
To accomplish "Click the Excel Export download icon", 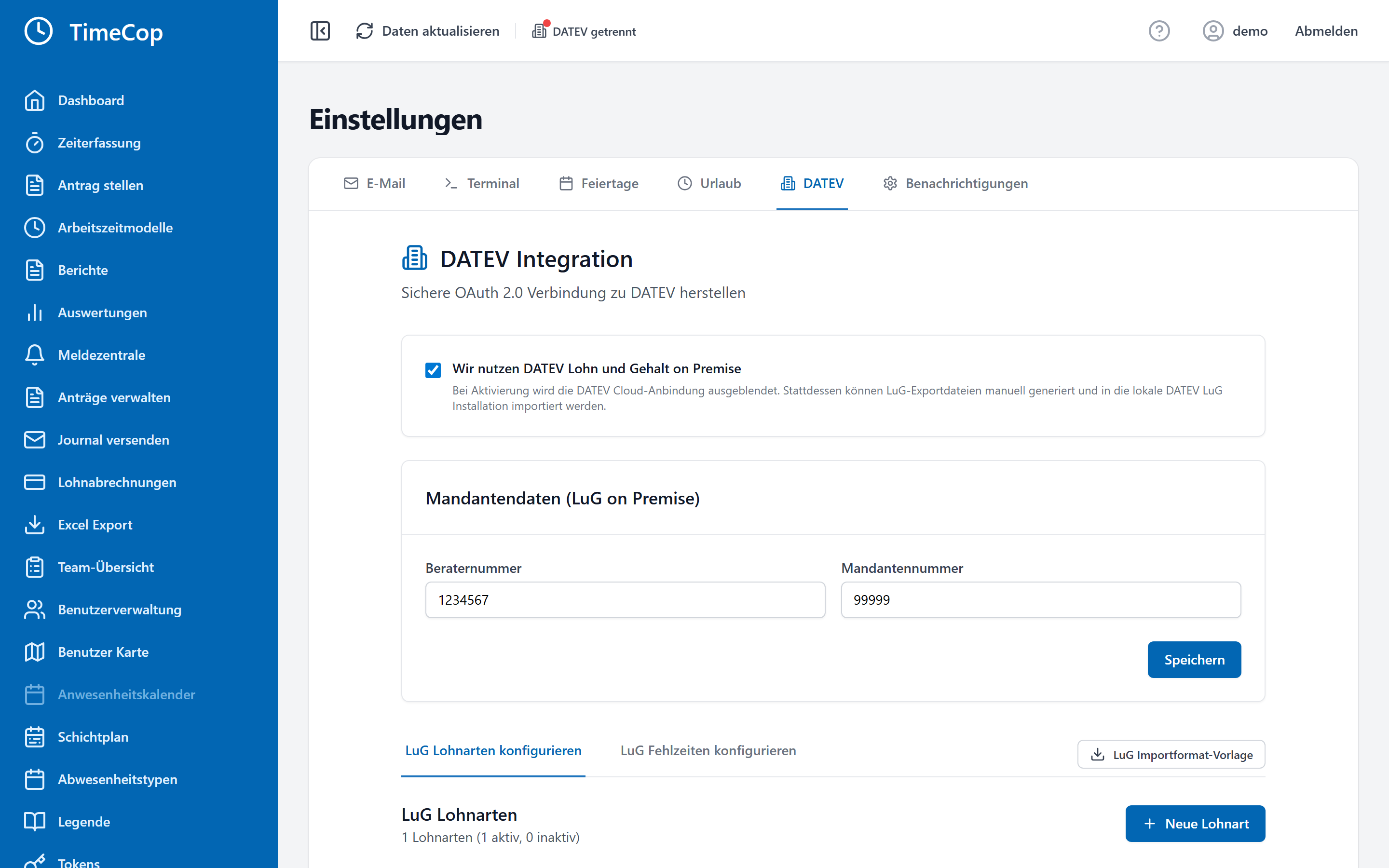I will click(x=34, y=525).
